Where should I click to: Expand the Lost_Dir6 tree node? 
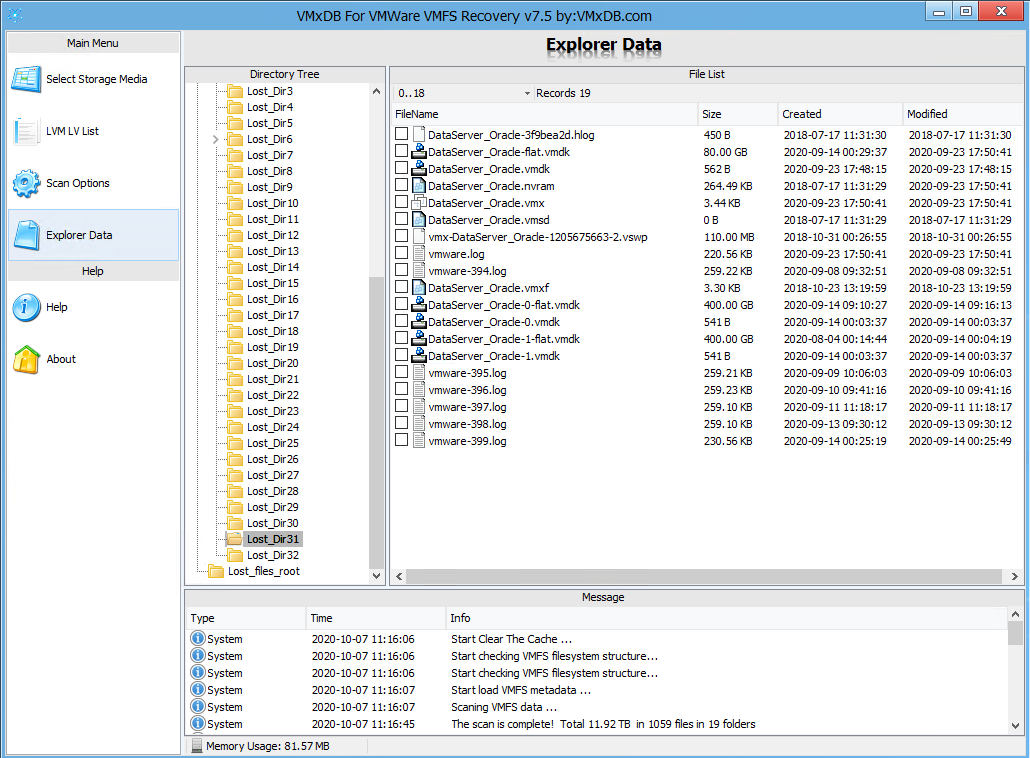(215, 139)
